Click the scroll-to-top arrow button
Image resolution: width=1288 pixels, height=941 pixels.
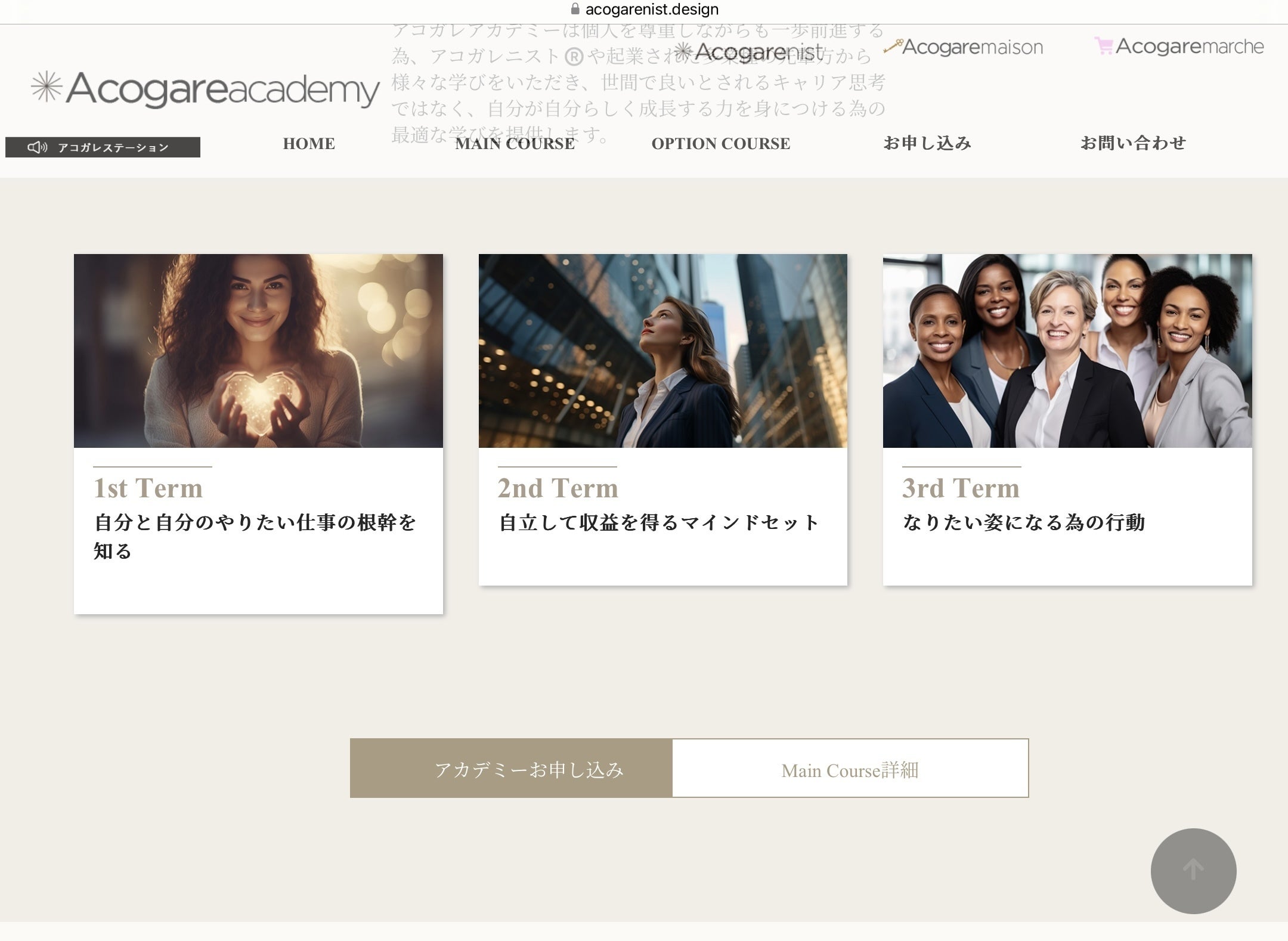pyautogui.click(x=1193, y=871)
